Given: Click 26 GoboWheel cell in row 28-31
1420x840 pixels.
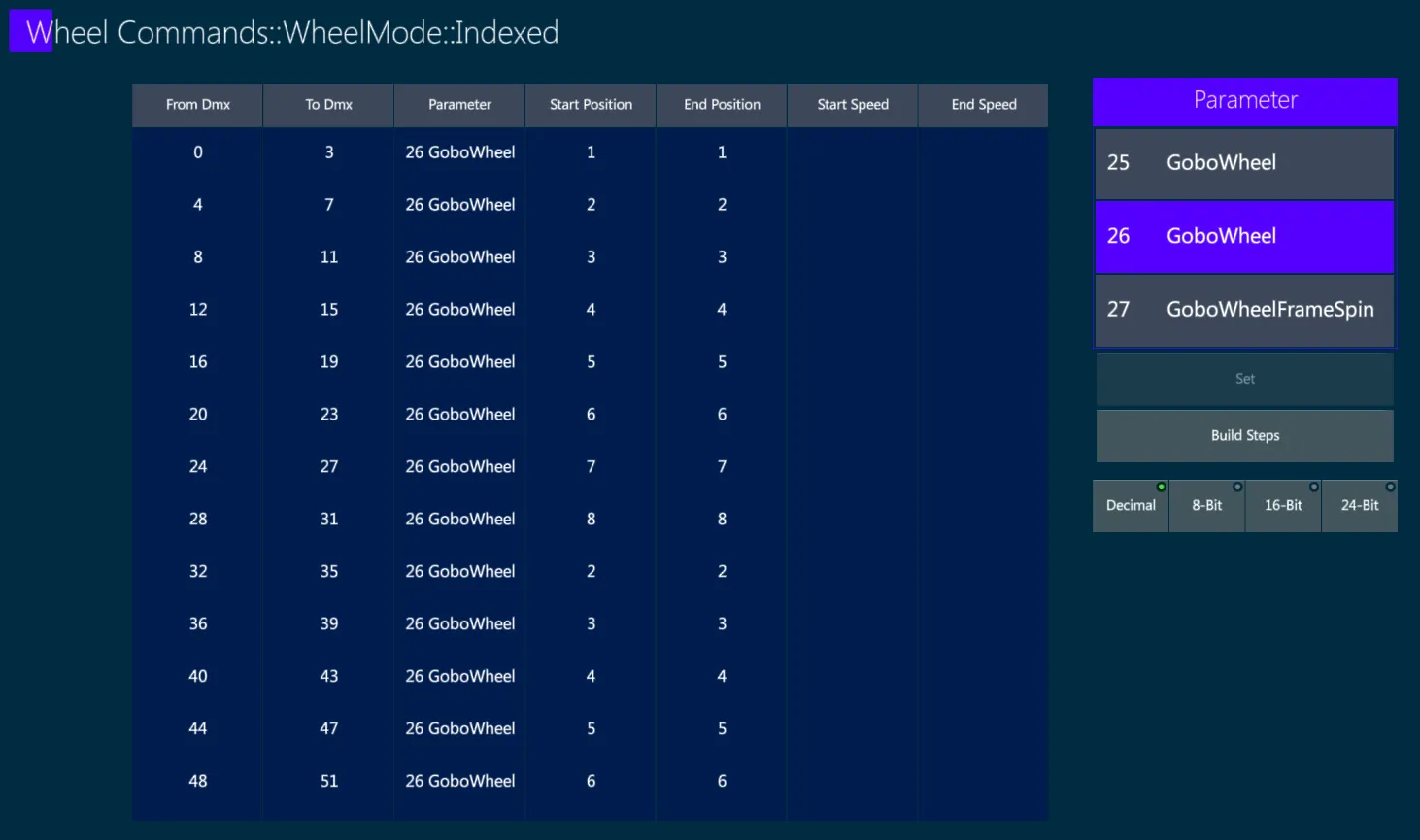Looking at the screenshot, I should coord(460,520).
